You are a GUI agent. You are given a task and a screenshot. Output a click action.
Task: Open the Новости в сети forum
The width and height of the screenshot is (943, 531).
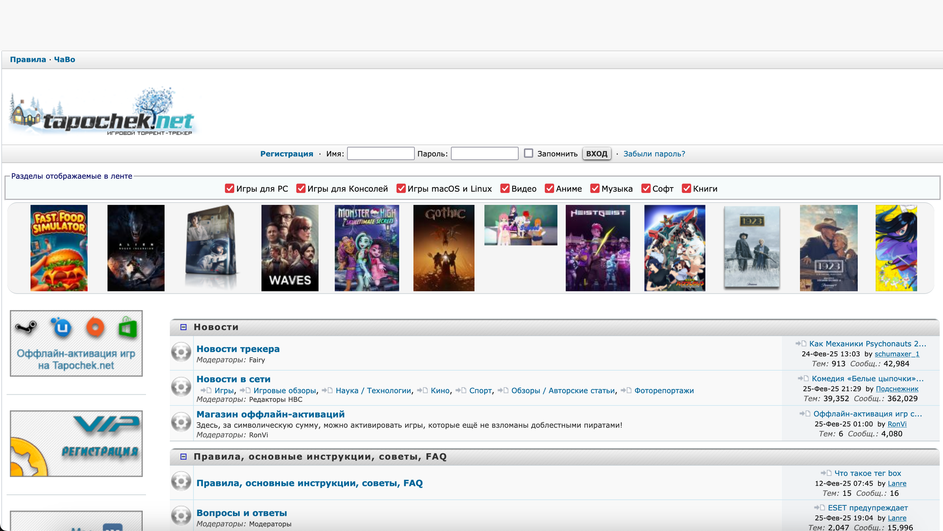pyautogui.click(x=233, y=379)
